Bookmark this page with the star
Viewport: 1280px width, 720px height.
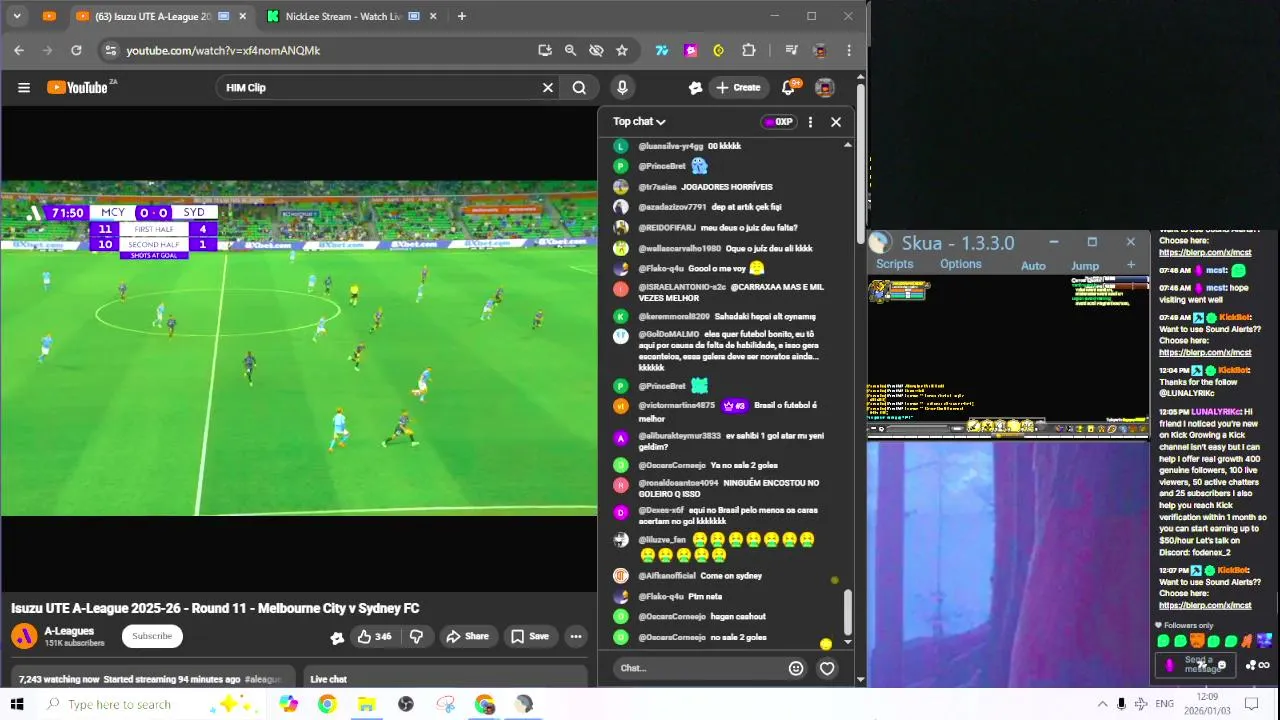(x=622, y=50)
